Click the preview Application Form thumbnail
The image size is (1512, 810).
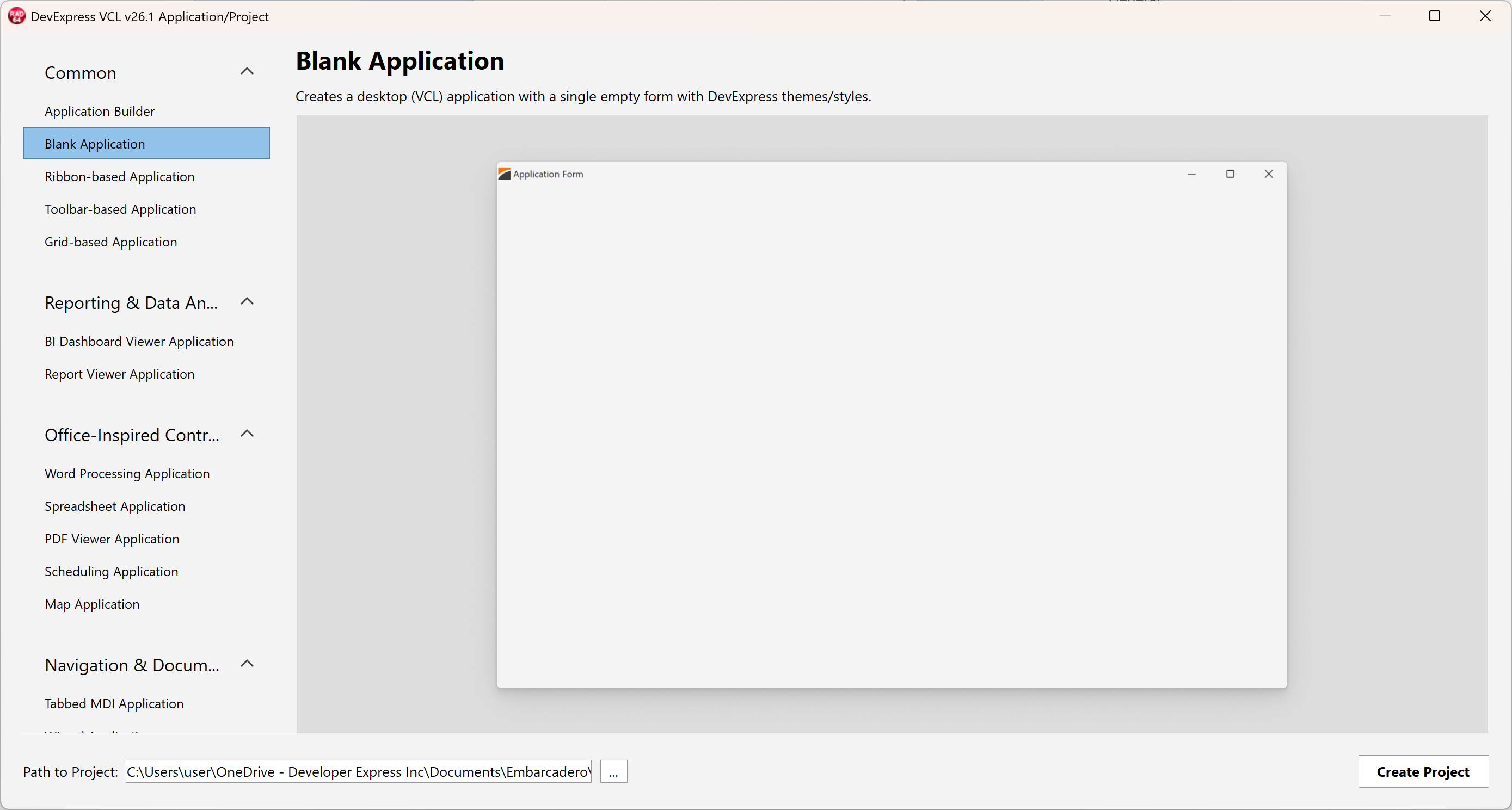[x=892, y=425]
